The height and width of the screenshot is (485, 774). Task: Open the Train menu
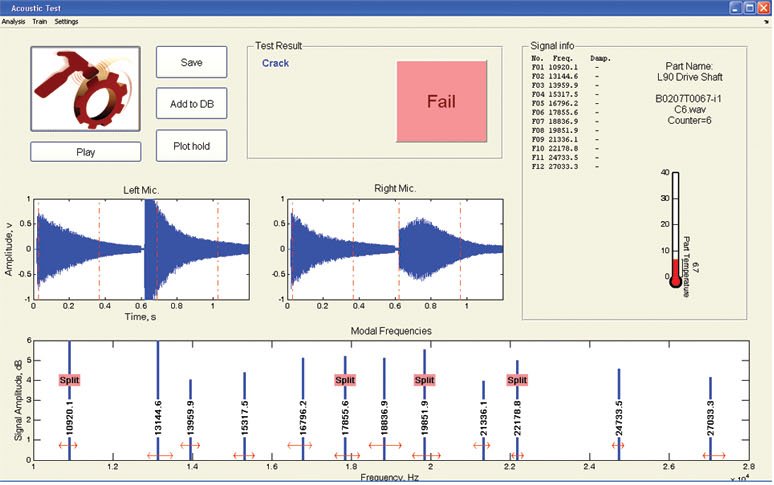(40, 21)
